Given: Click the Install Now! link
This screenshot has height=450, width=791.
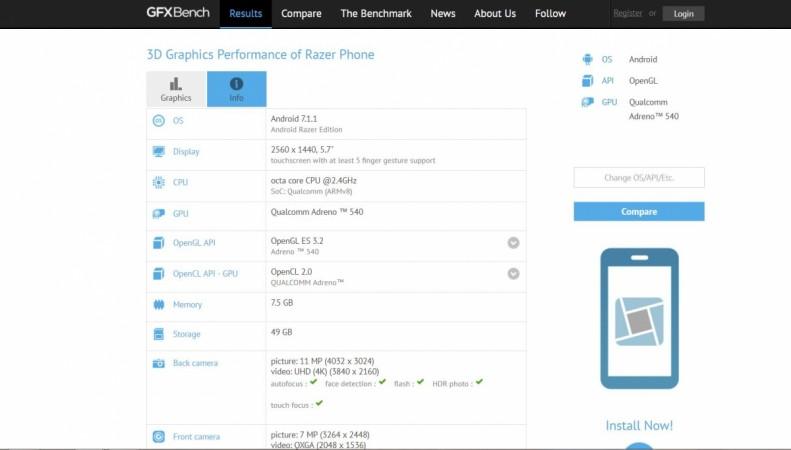Looking at the screenshot, I should 639,426.
